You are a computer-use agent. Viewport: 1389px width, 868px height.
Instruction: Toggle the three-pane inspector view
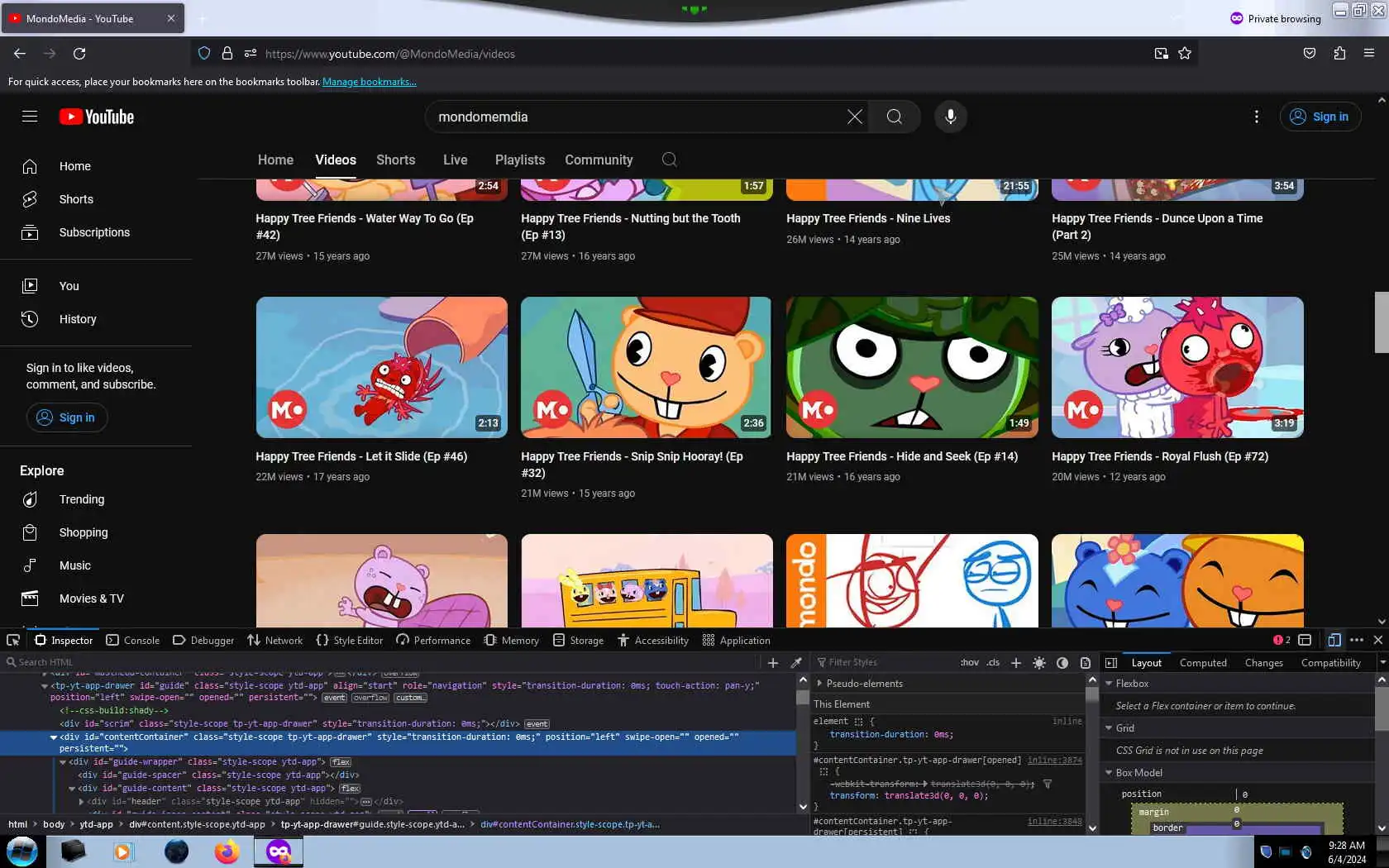1111,662
